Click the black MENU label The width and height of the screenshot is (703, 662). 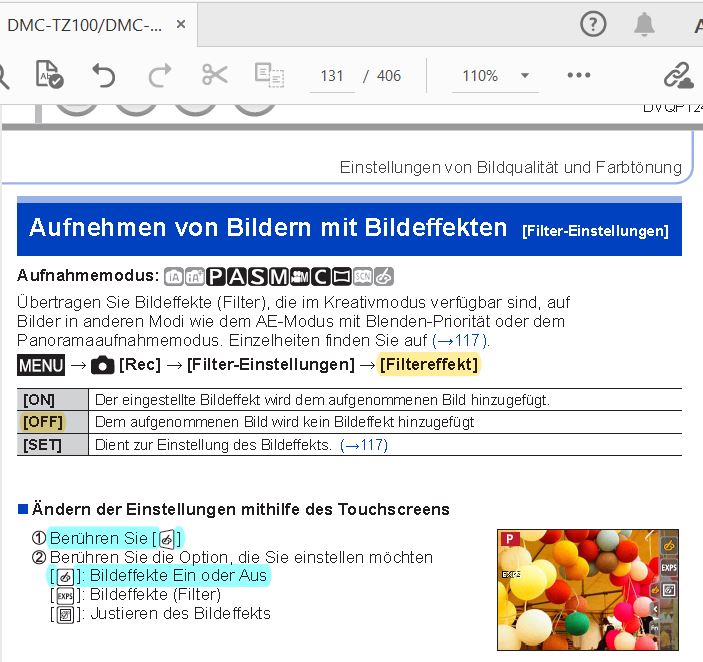point(41,365)
